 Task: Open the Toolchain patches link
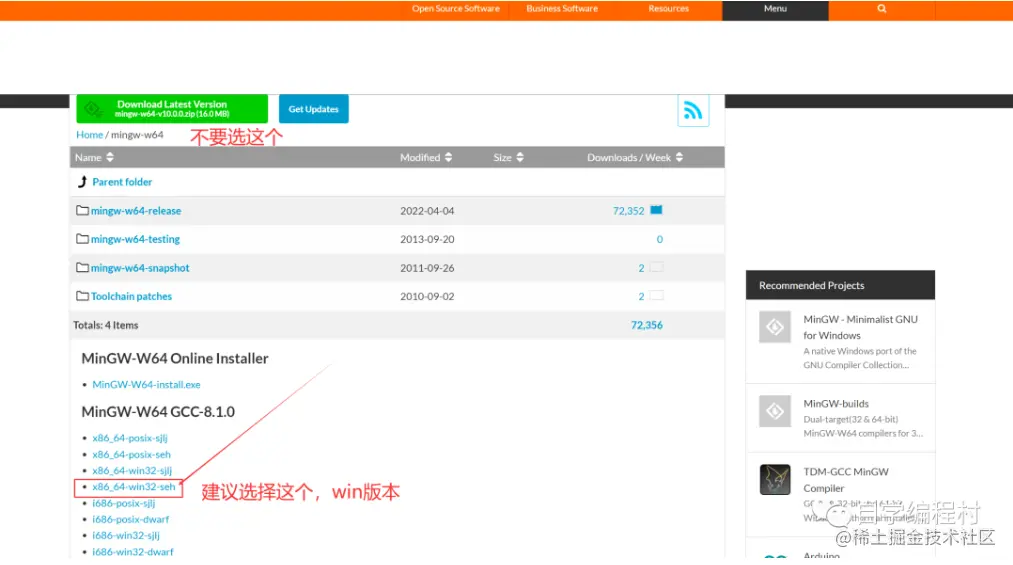(131, 296)
